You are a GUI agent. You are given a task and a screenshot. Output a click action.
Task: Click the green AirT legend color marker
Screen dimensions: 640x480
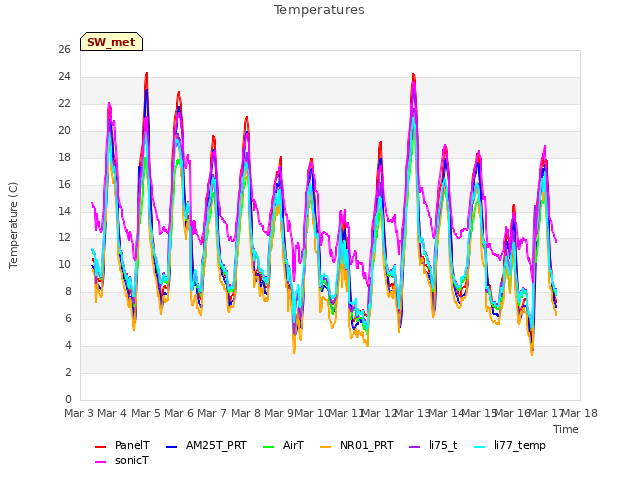click(269, 447)
